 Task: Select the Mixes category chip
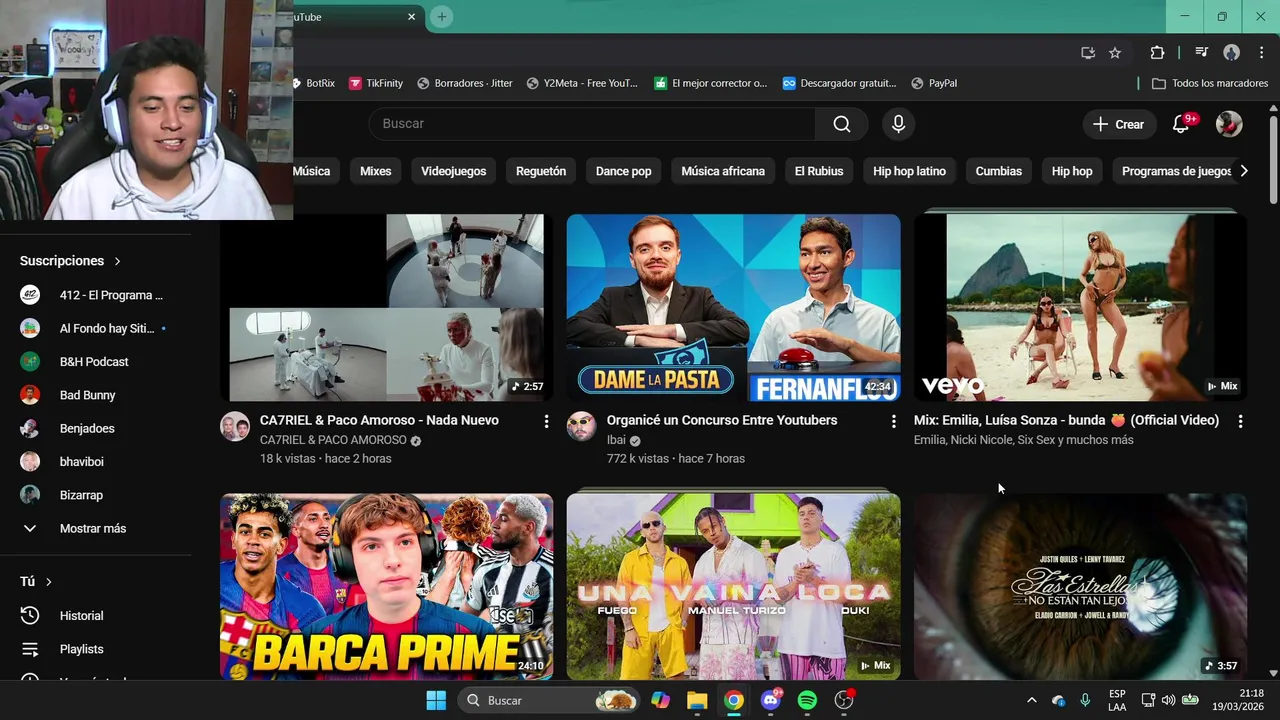[x=376, y=171]
